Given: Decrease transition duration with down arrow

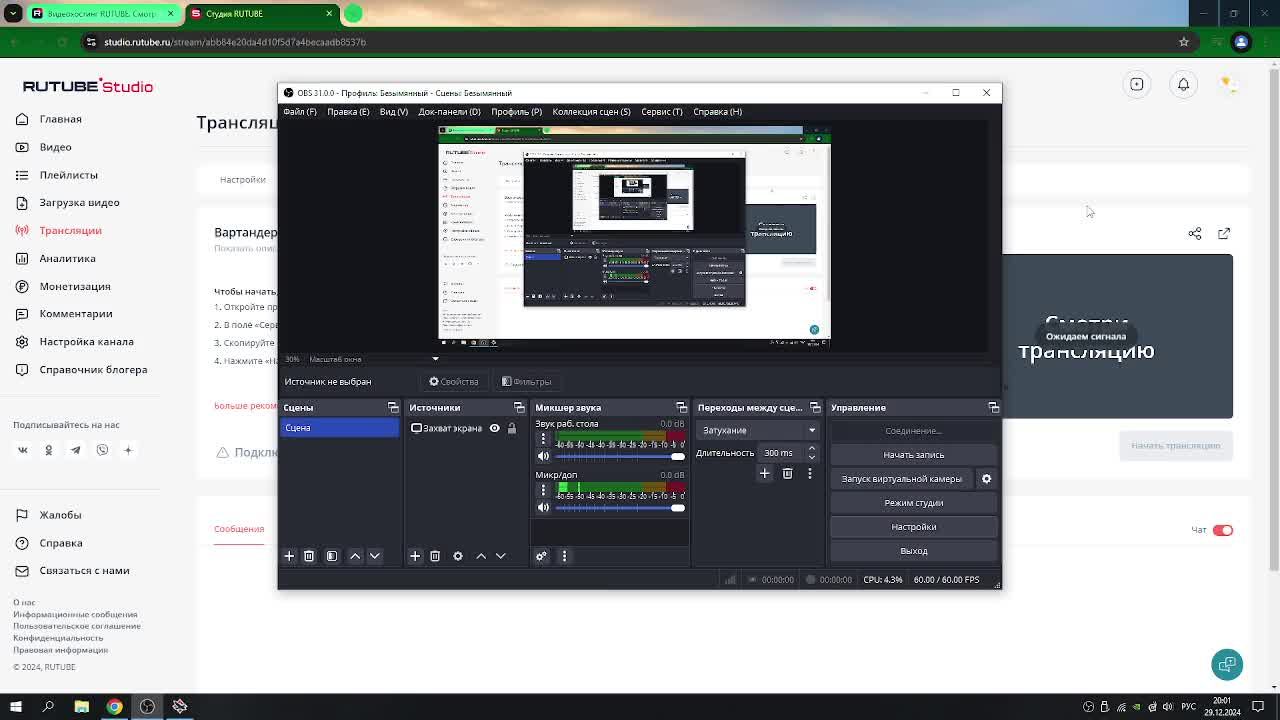Looking at the screenshot, I should pos(811,457).
